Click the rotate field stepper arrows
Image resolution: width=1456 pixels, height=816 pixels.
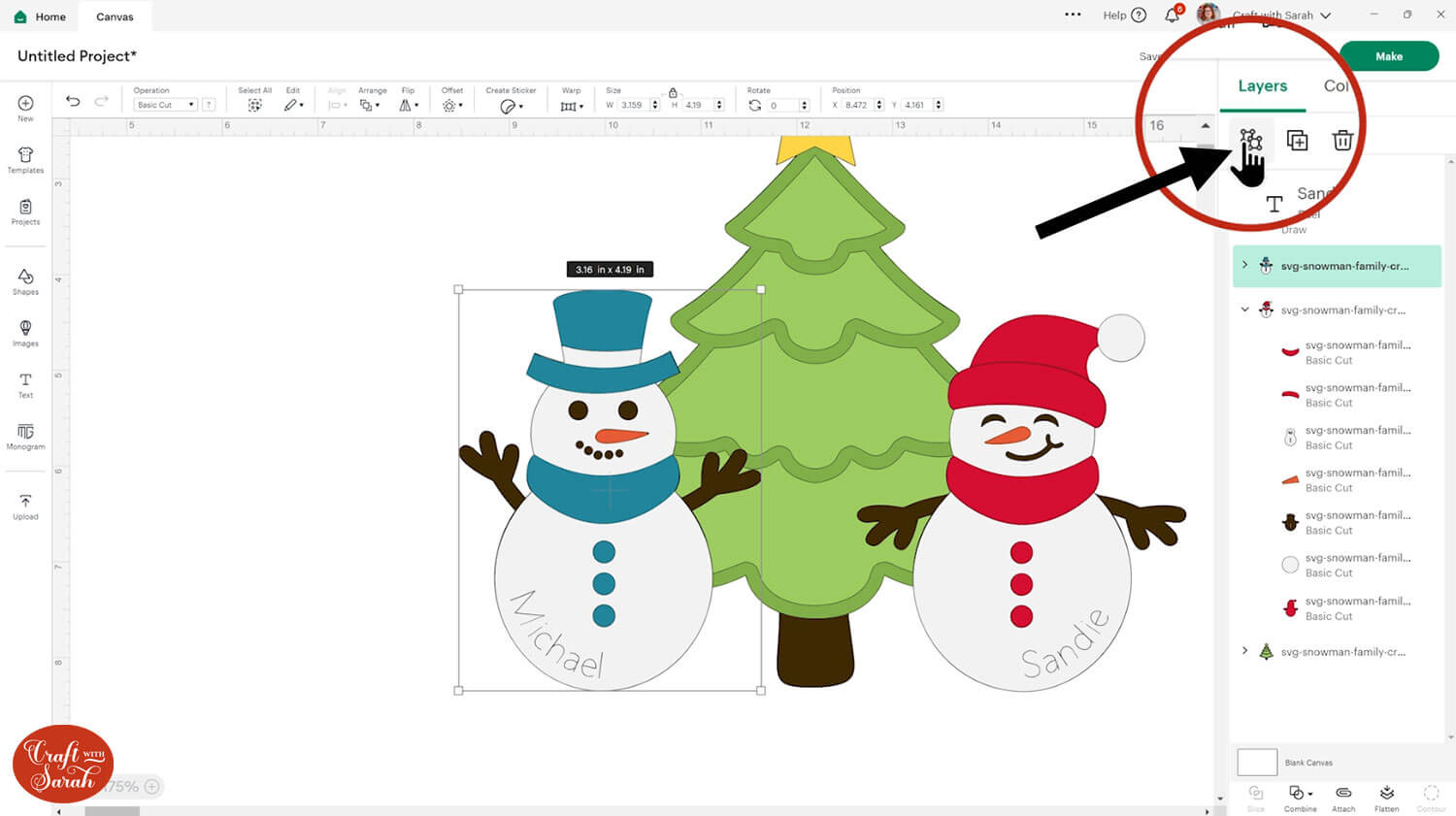click(x=804, y=105)
